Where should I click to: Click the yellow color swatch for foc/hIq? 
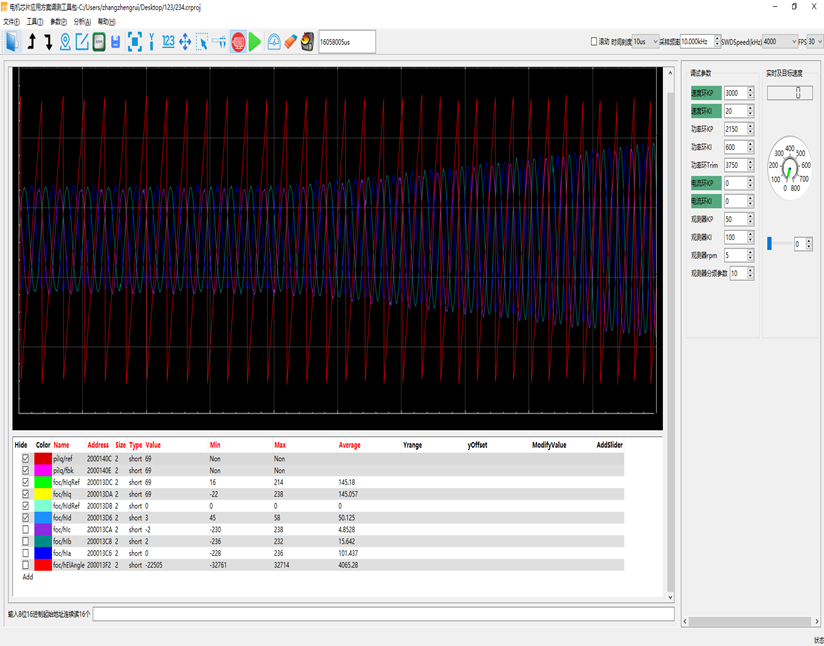pos(43,494)
